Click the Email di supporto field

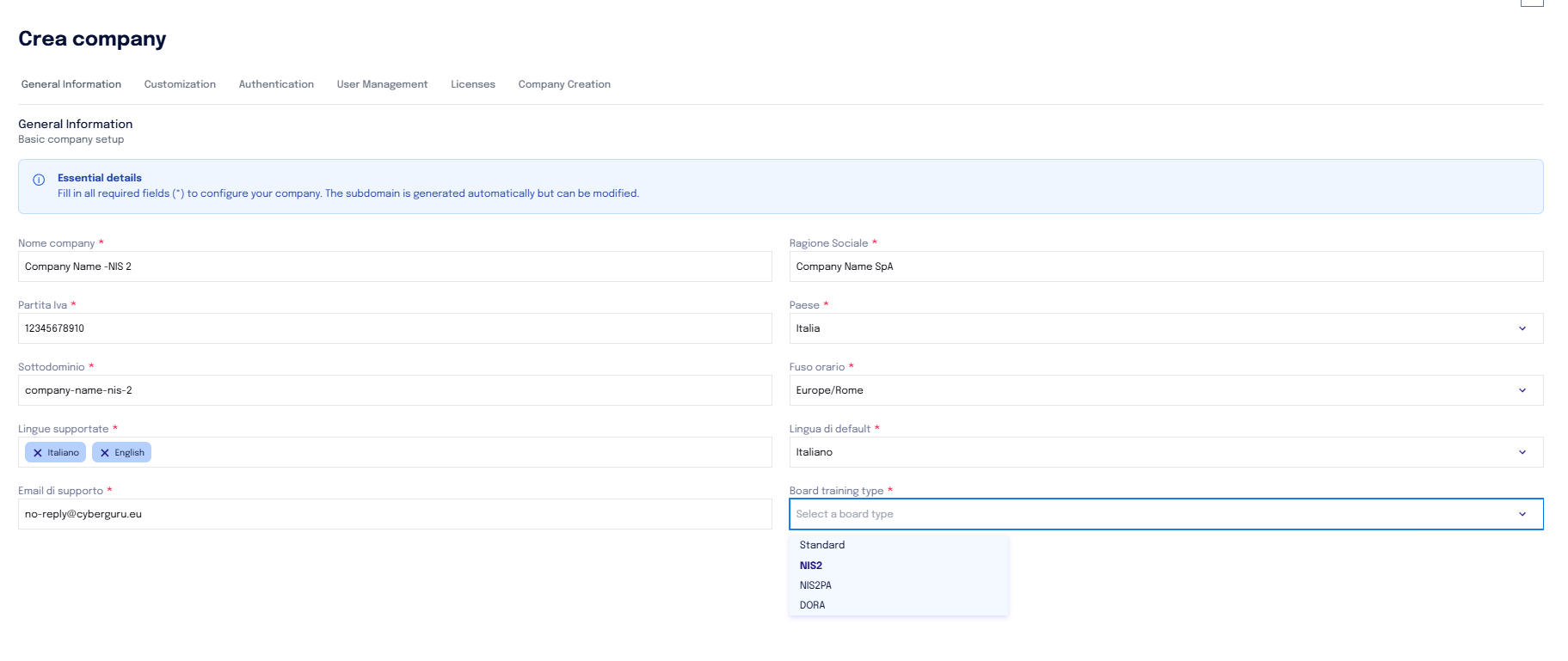click(x=395, y=514)
